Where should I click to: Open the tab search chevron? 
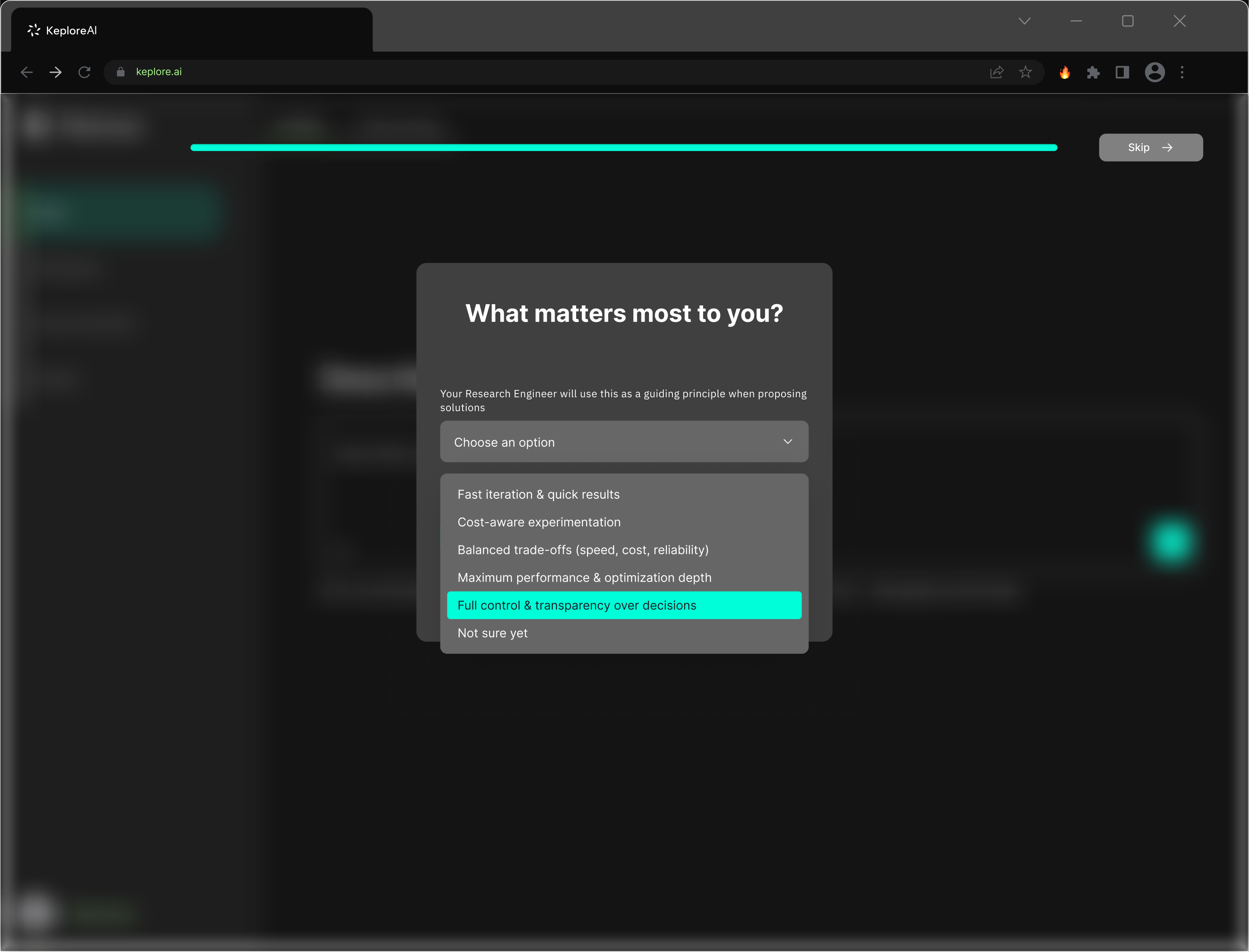pos(1024,21)
